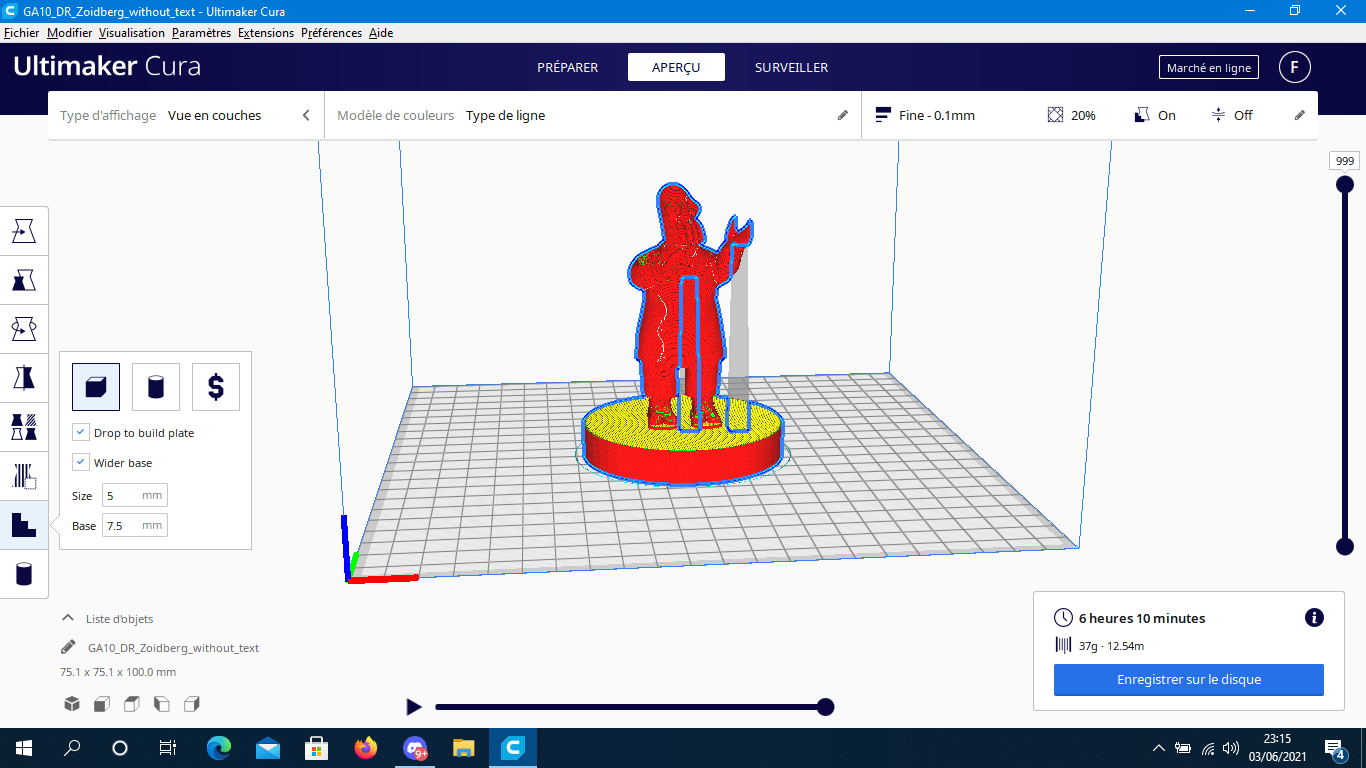Click Enregistrer sur le disque

tap(1189, 680)
